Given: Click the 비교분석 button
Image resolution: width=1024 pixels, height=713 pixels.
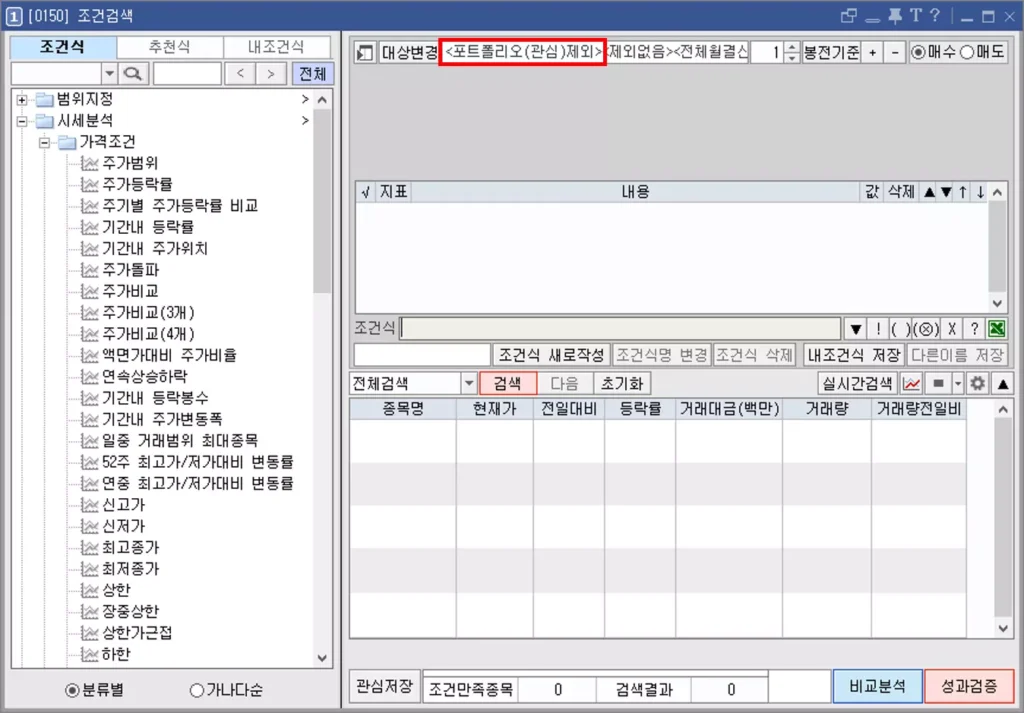Looking at the screenshot, I should 877,686.
